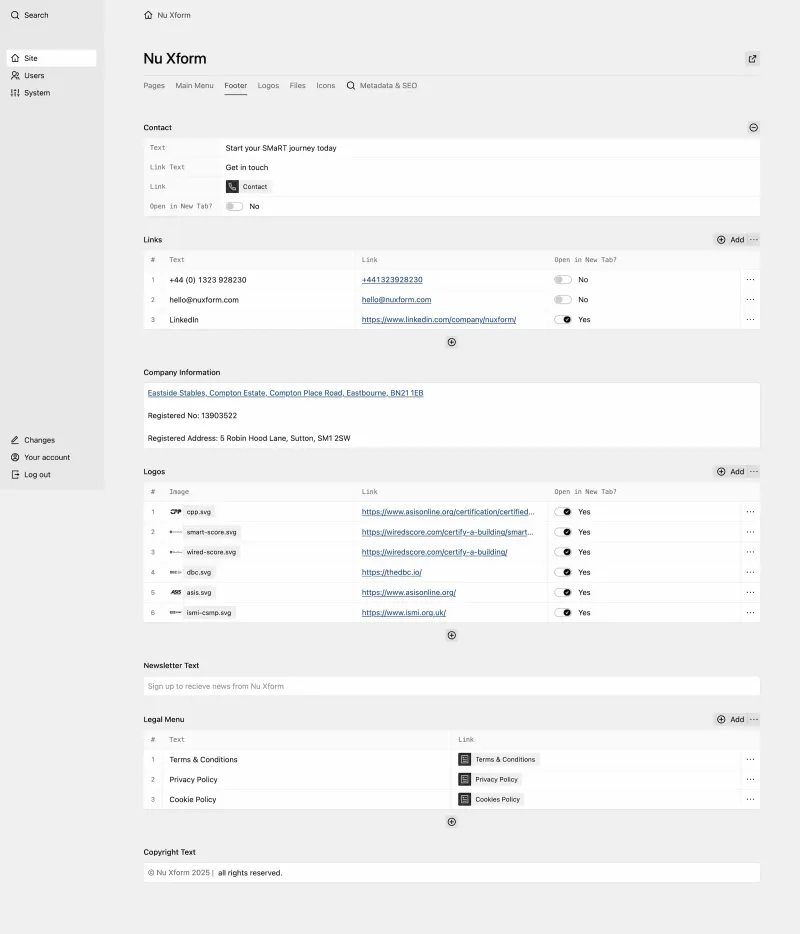Select the Users section in the sidebar
Image resolution: width=800 pixels, height=934 pixels.
[34, 75]
